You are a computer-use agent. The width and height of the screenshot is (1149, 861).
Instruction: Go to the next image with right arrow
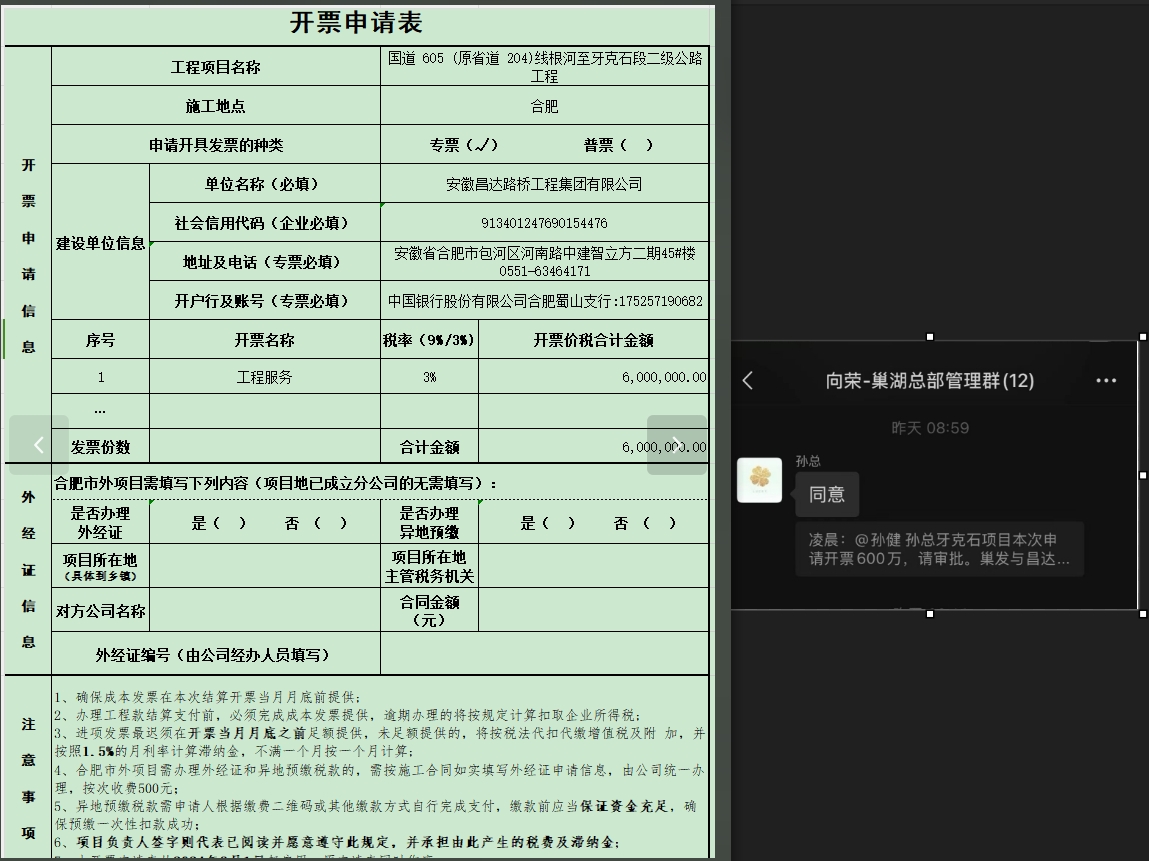677,445
